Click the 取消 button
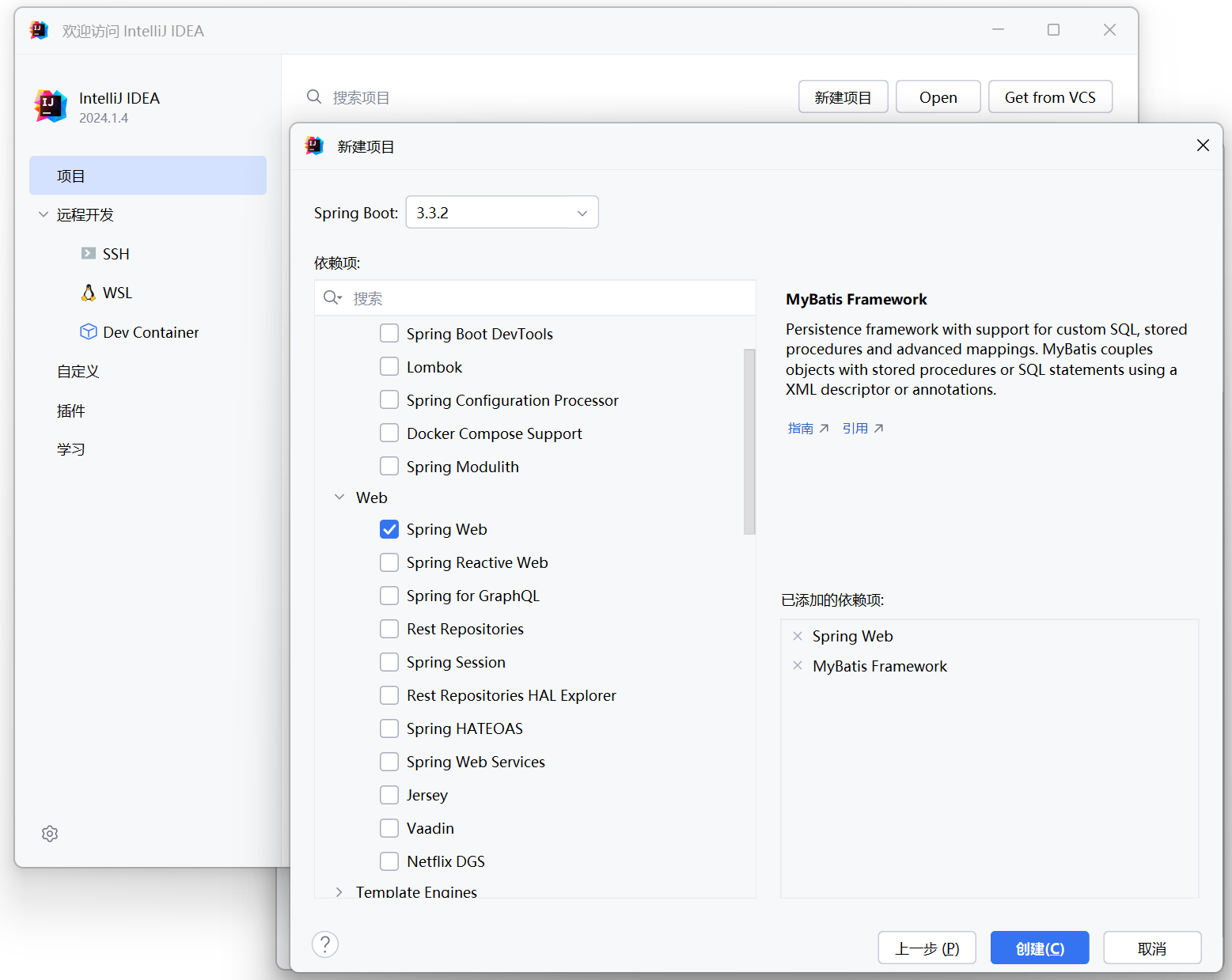 pyautogui.click(x=1152, y=948)
